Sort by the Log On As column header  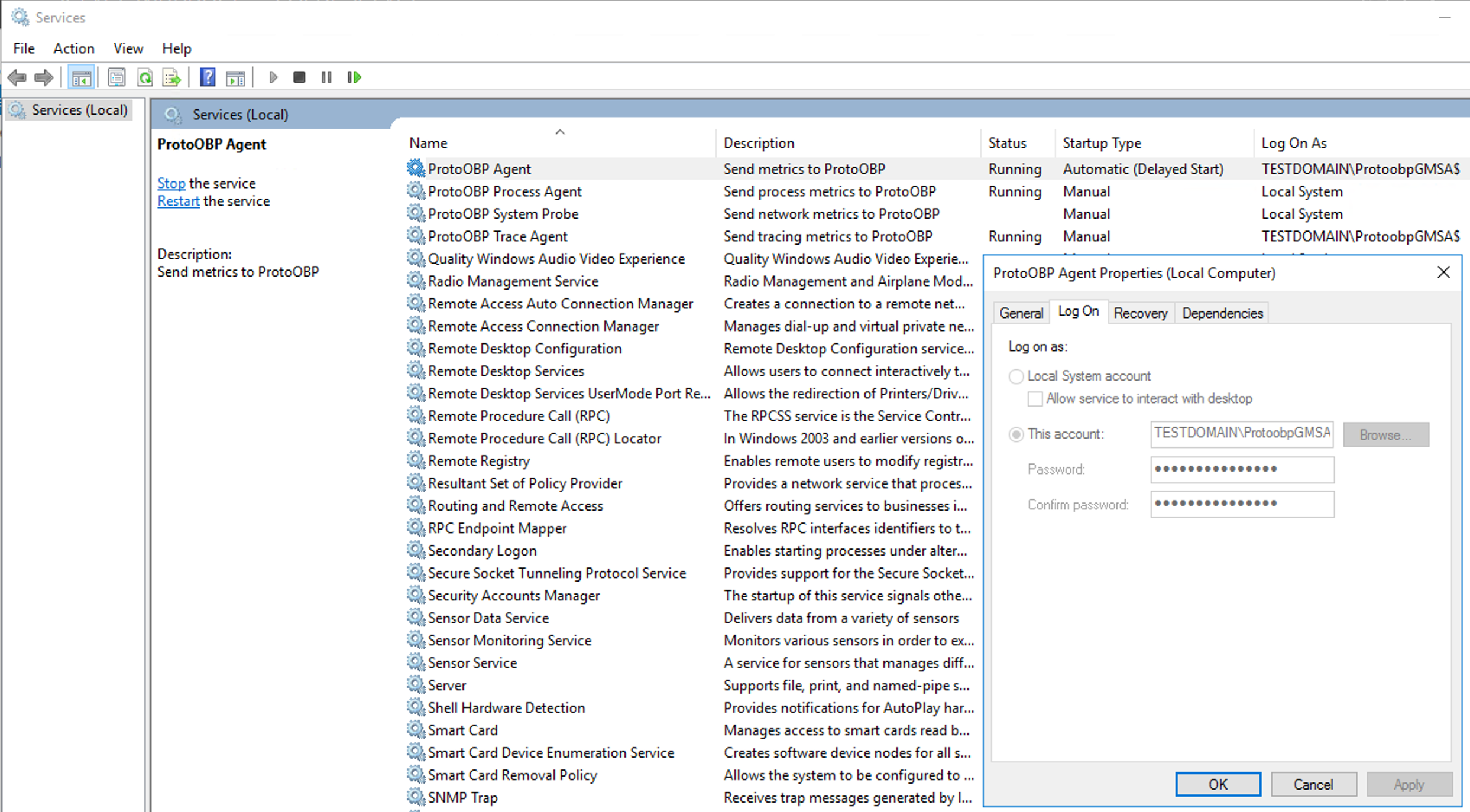(1361, 143)
